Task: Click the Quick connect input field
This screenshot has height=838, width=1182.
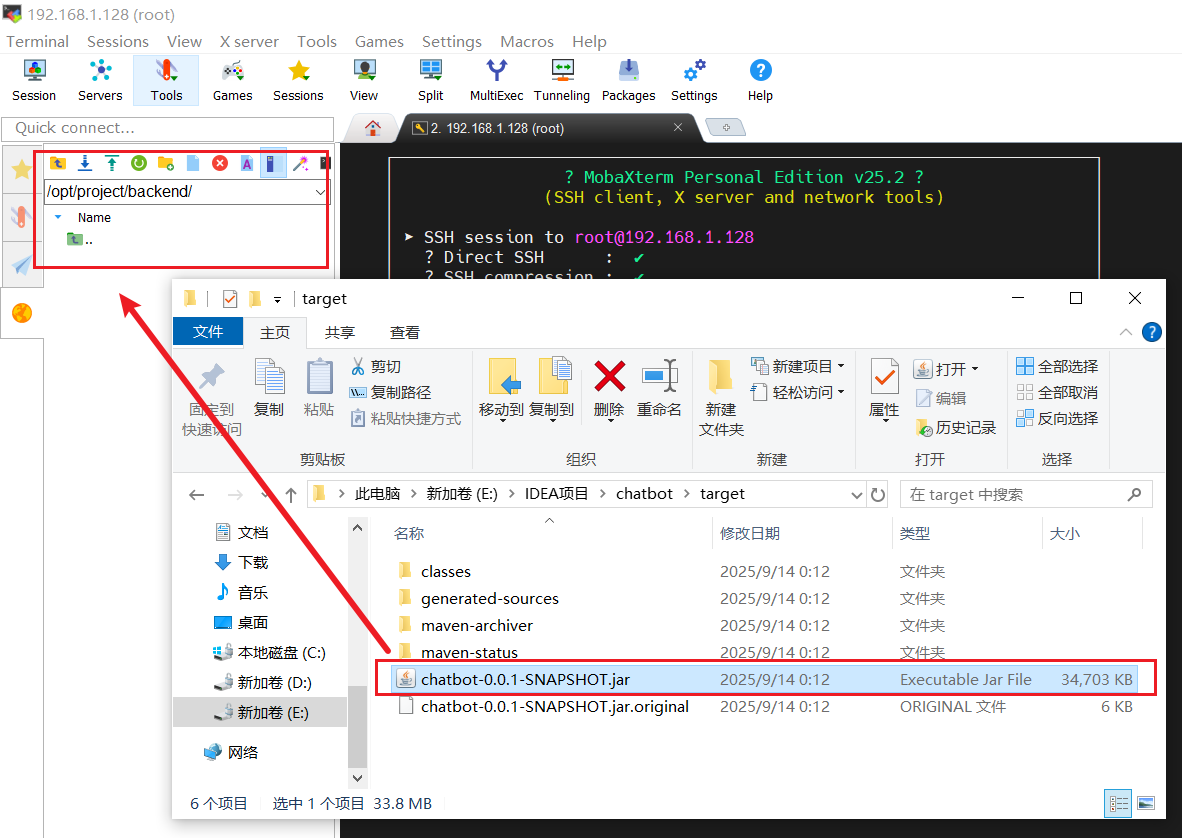Action: [x=167, y=128]
